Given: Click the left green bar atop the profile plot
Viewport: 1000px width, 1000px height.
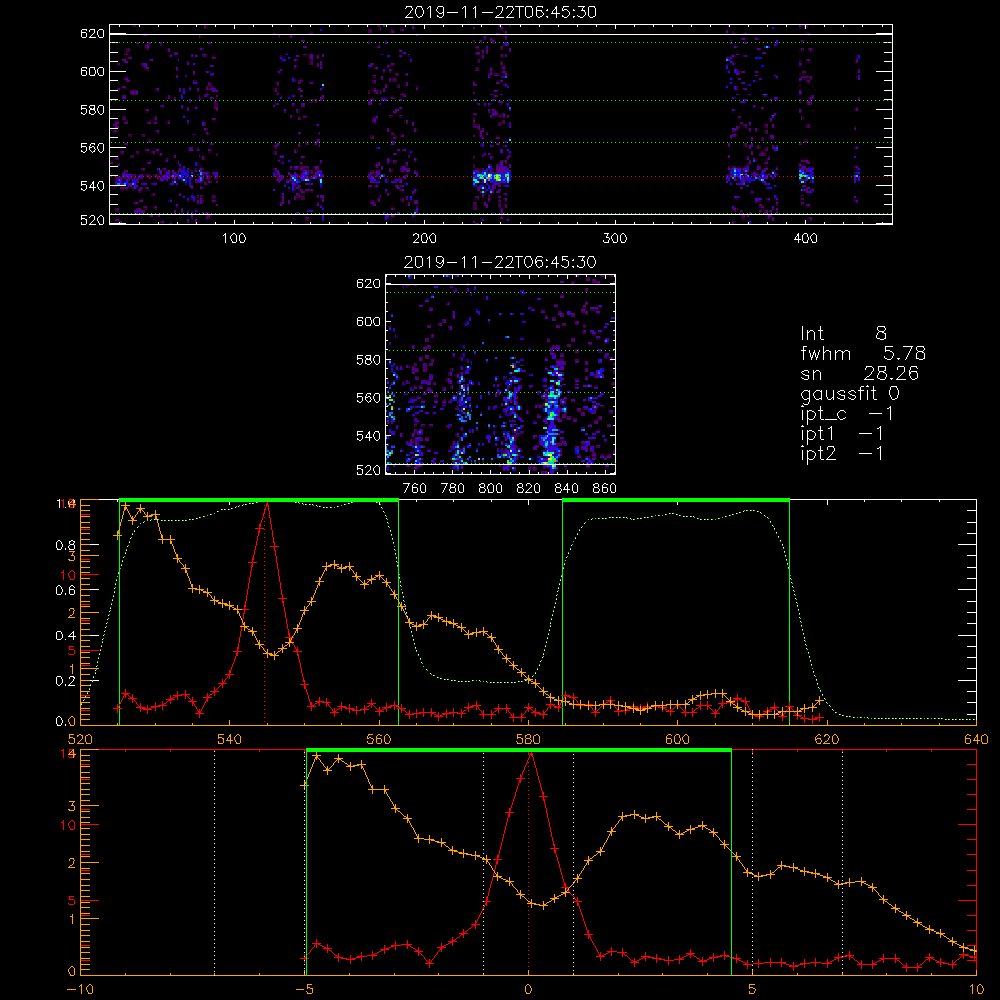Looking at the screenshot, I should coord(259,500).
